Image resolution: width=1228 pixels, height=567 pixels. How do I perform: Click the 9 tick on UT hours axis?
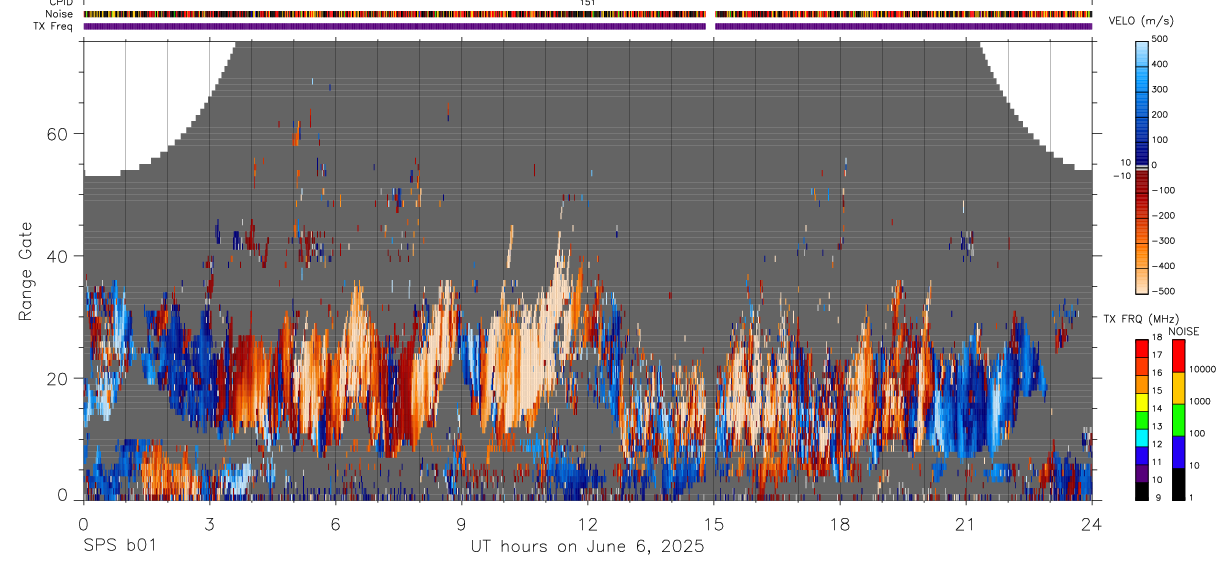tap(461, 523)
